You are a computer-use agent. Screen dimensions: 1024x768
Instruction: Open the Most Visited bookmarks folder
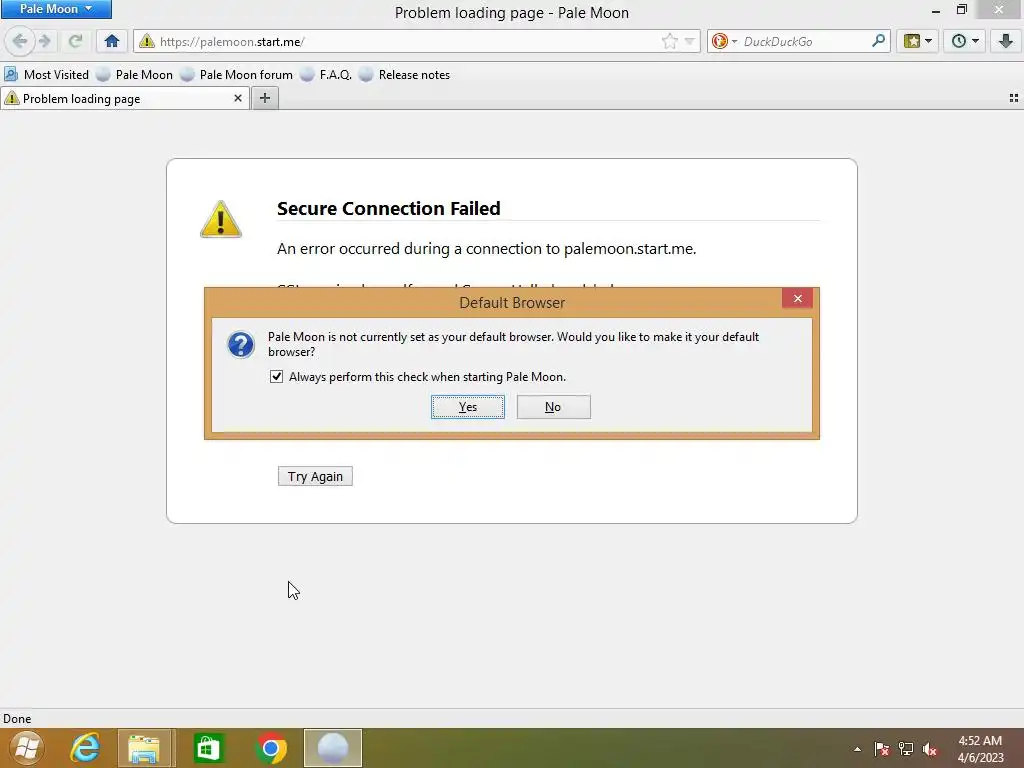point(46,74)
